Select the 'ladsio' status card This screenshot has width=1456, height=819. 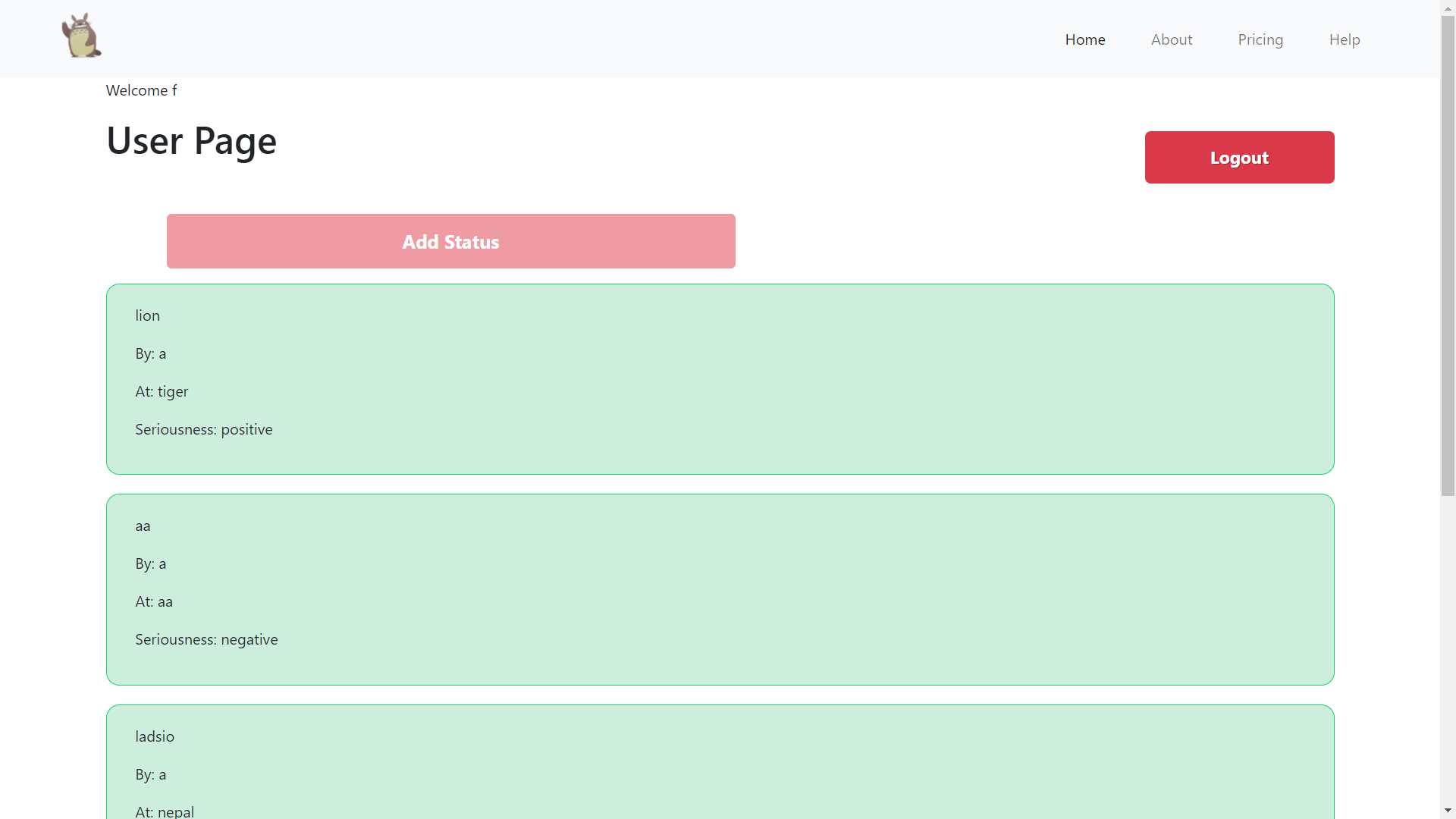720,762
